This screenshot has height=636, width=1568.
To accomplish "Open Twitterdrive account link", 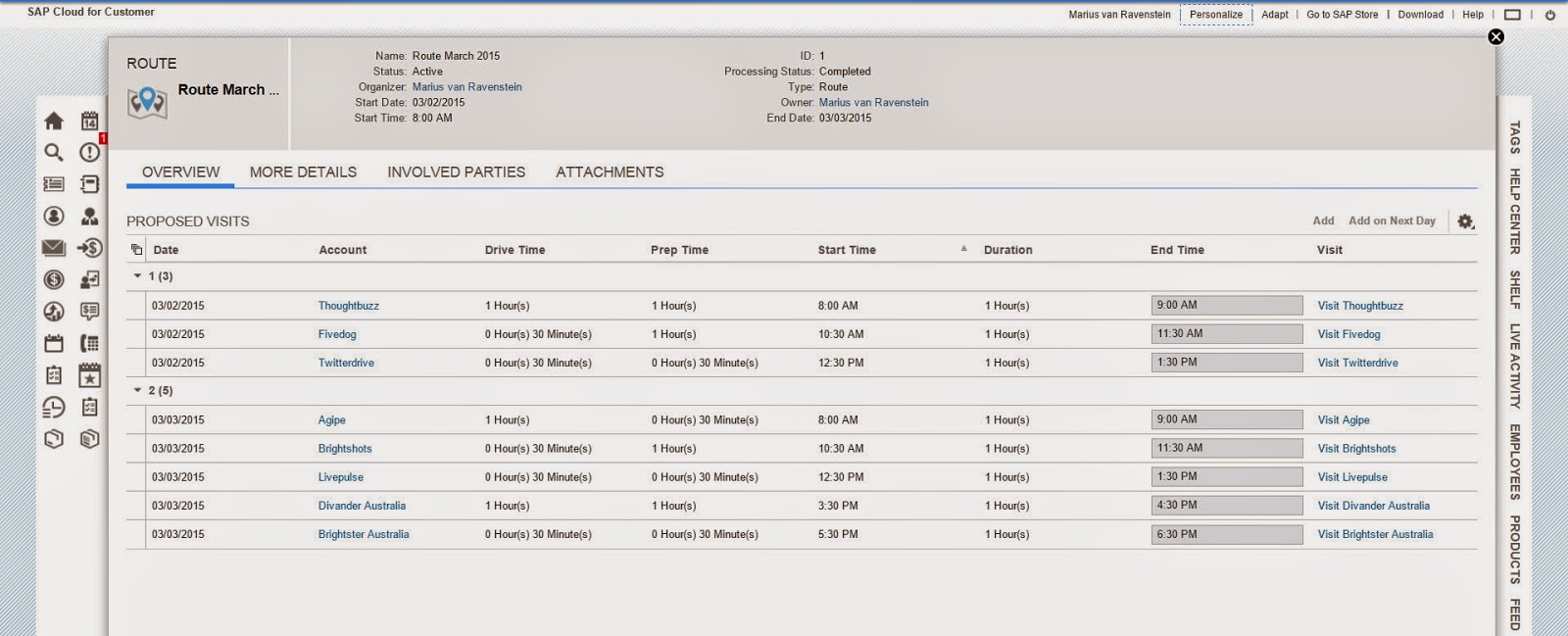I will point(346,363).
